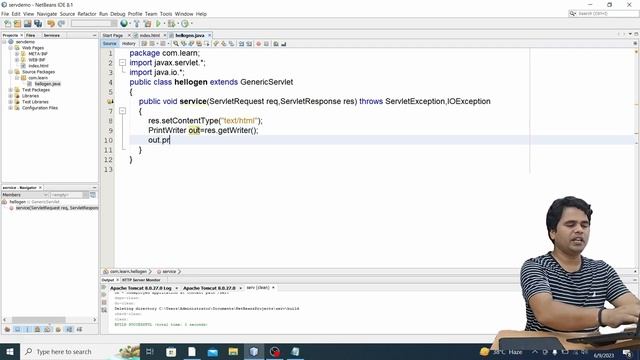Open the Members dropdown in Navigator
Viewport: 640px width, 360px height.
(25, 195)
